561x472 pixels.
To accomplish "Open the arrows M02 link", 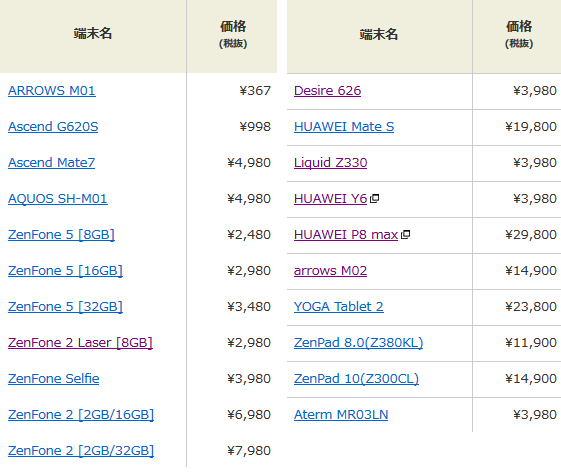I will click(330, 271).
